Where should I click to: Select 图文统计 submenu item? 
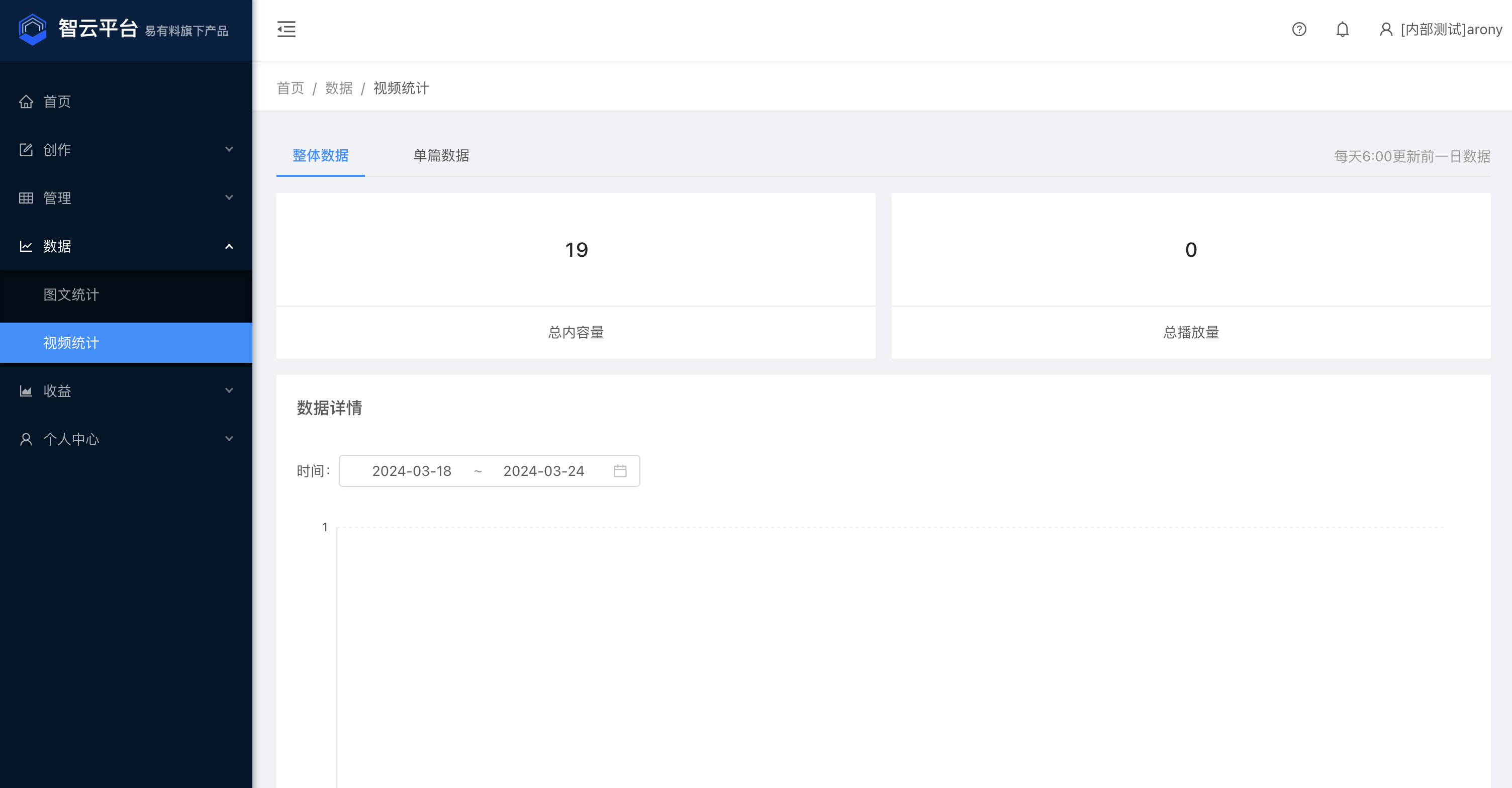pyautogui.click(x=126, y=294)
